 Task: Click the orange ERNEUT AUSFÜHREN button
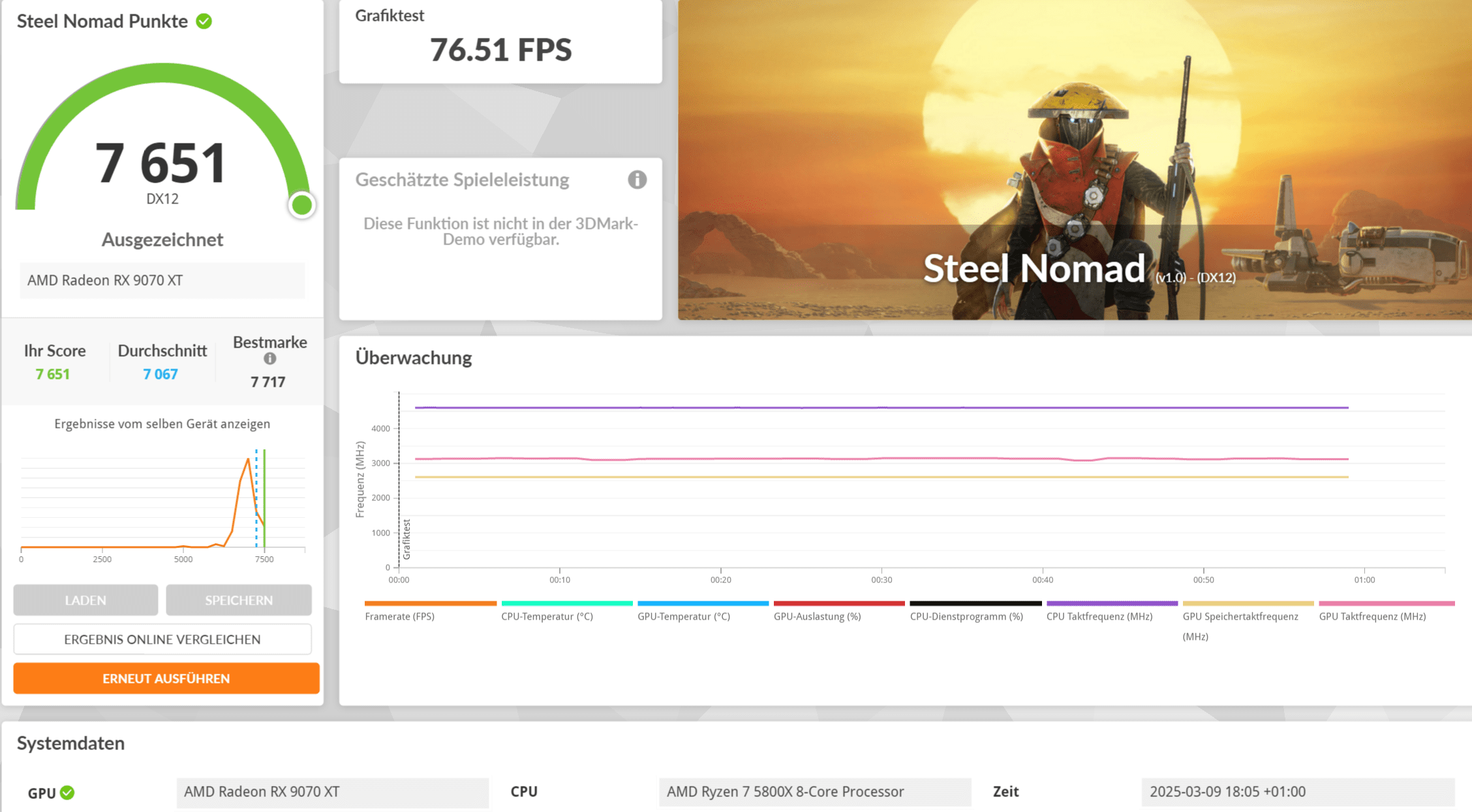point(166,678)
